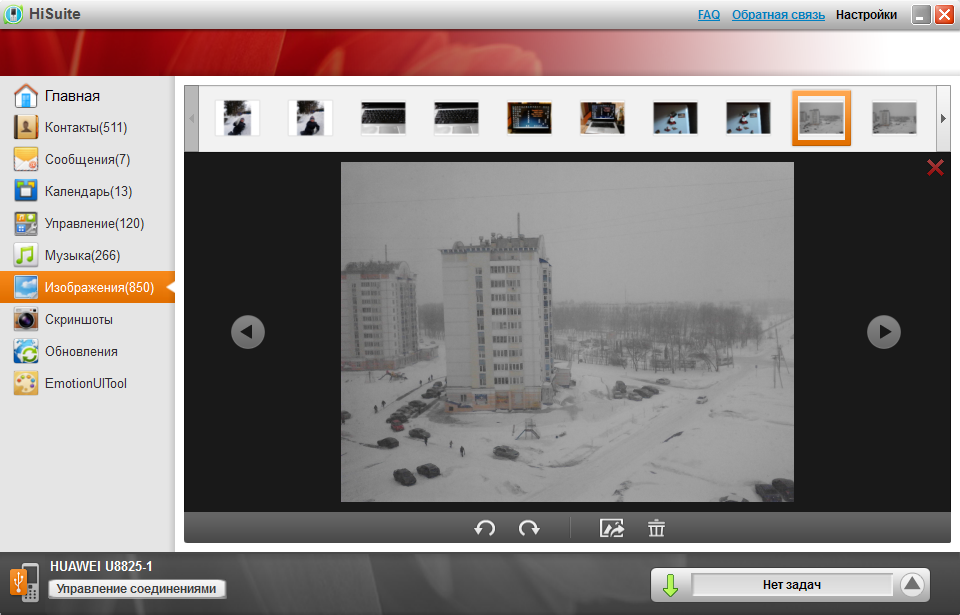Click the app management icon

click(x=26, y=224)
